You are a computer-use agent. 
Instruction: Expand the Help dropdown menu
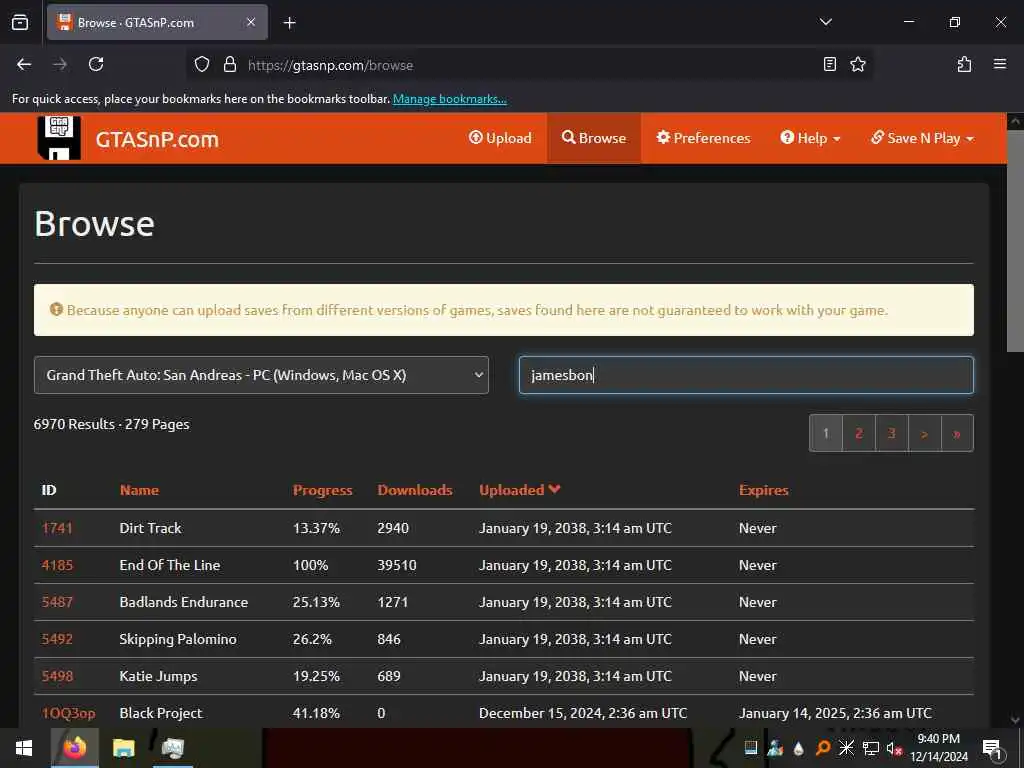(810, 138)
